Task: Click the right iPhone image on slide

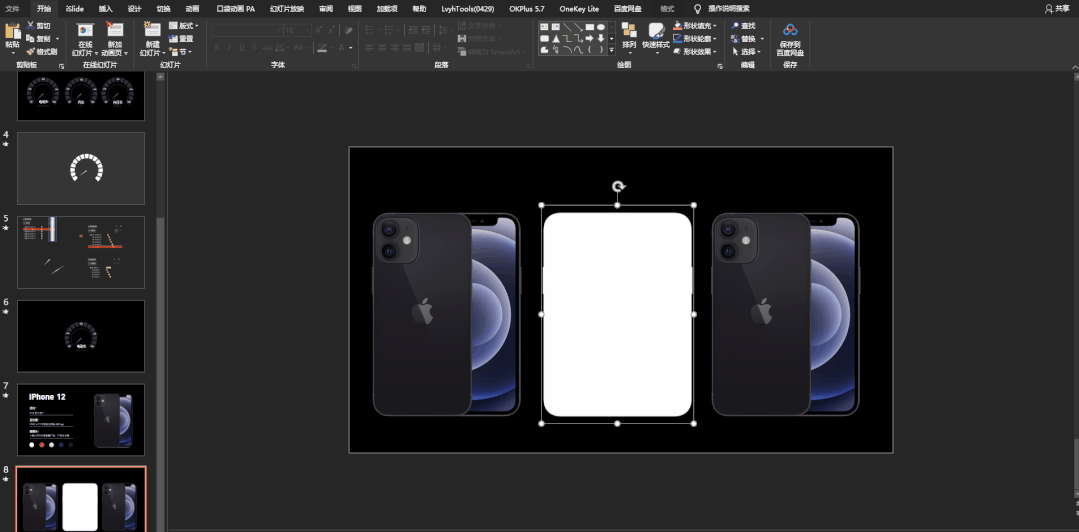Action: (786, 315)
